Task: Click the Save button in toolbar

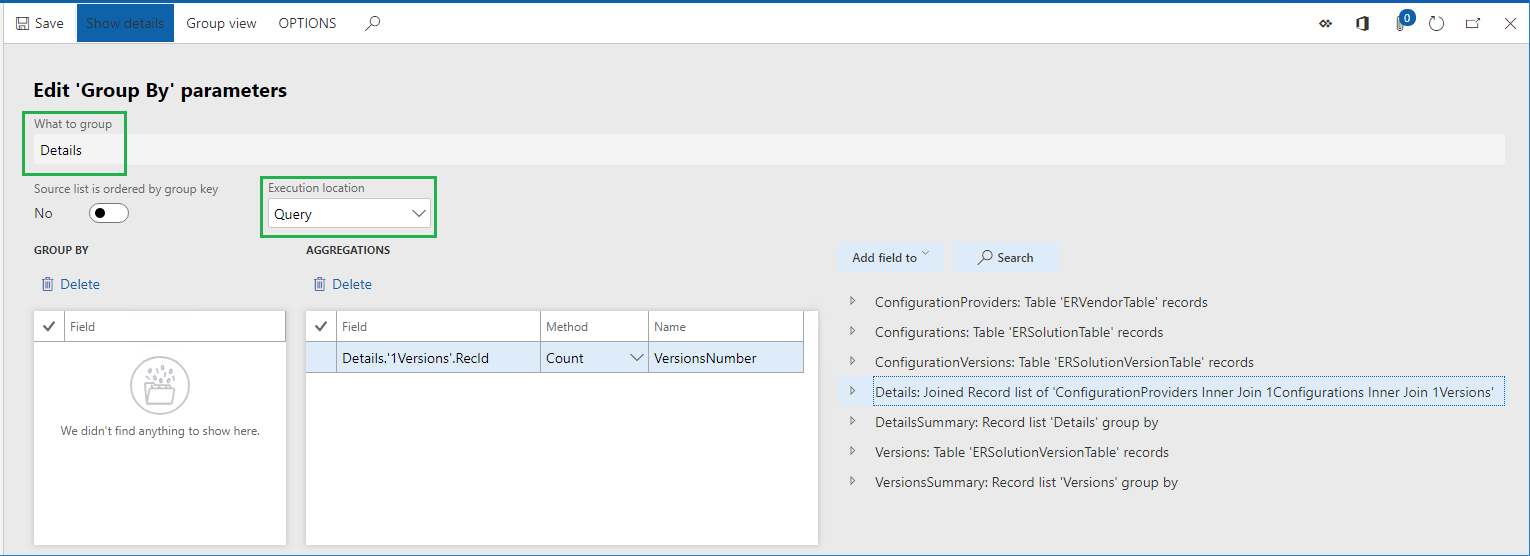Action: pos(40,23)
